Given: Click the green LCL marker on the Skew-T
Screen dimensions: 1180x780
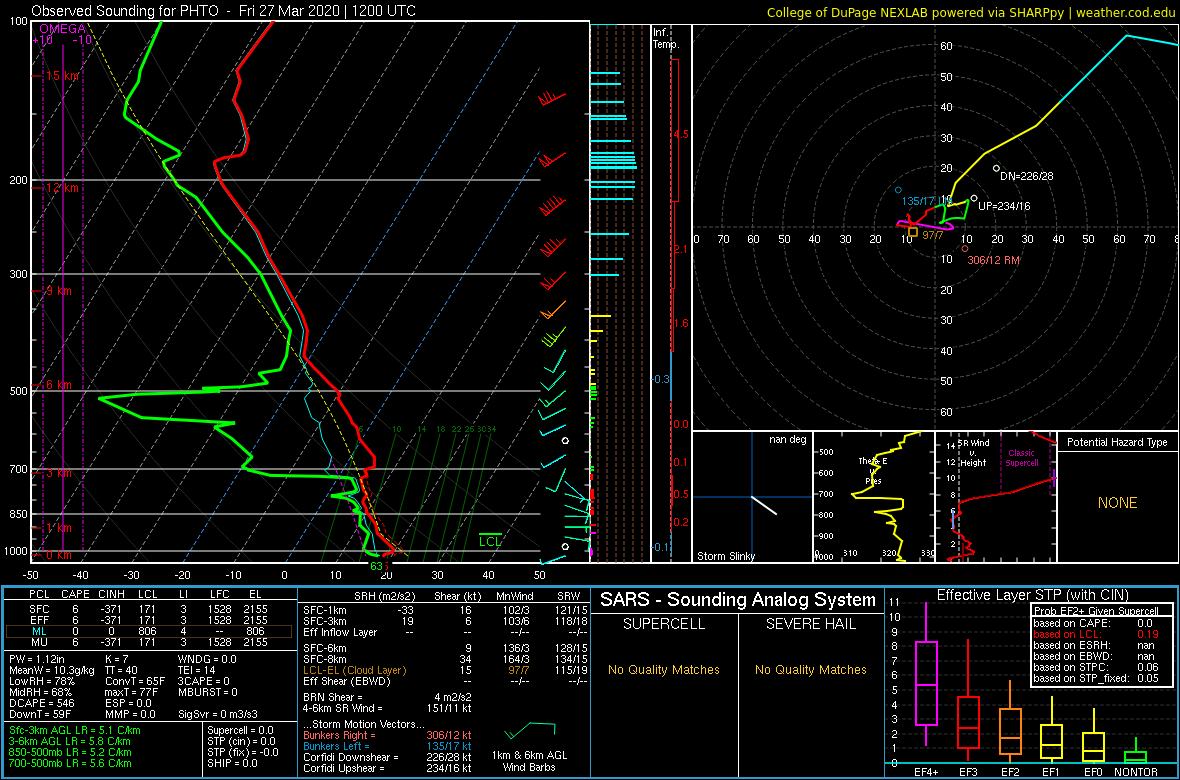Looking at the screenshot, I should point(491,540).
